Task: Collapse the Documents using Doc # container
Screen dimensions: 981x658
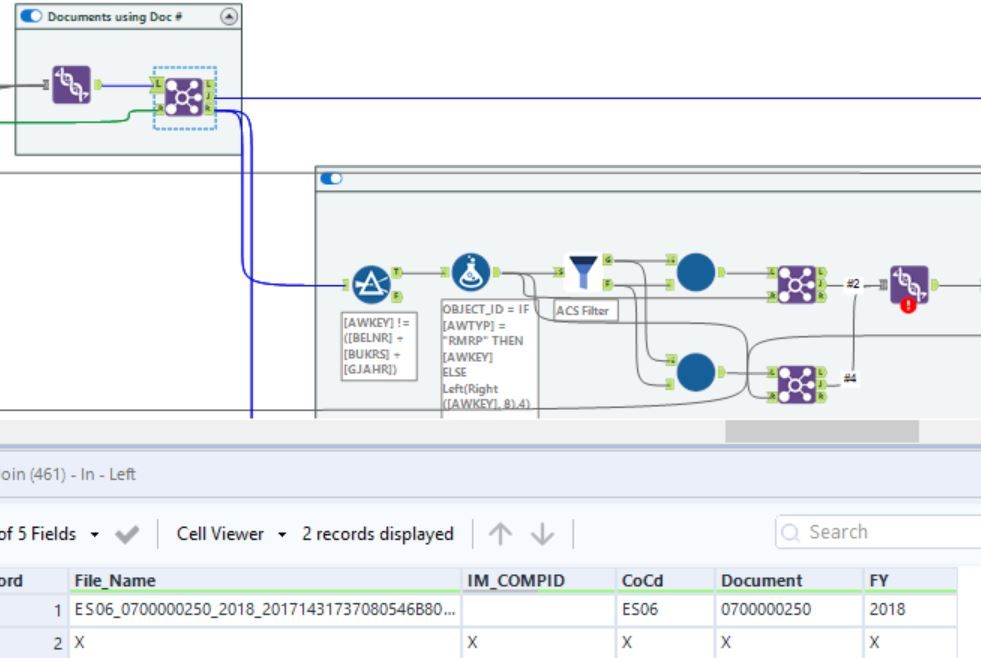Action: tap(229, 16)
